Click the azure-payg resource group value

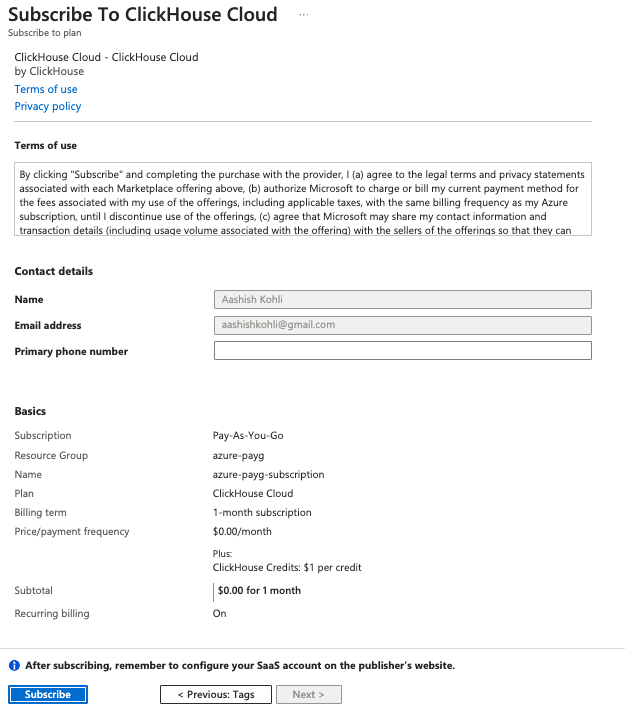pos(238,455)
